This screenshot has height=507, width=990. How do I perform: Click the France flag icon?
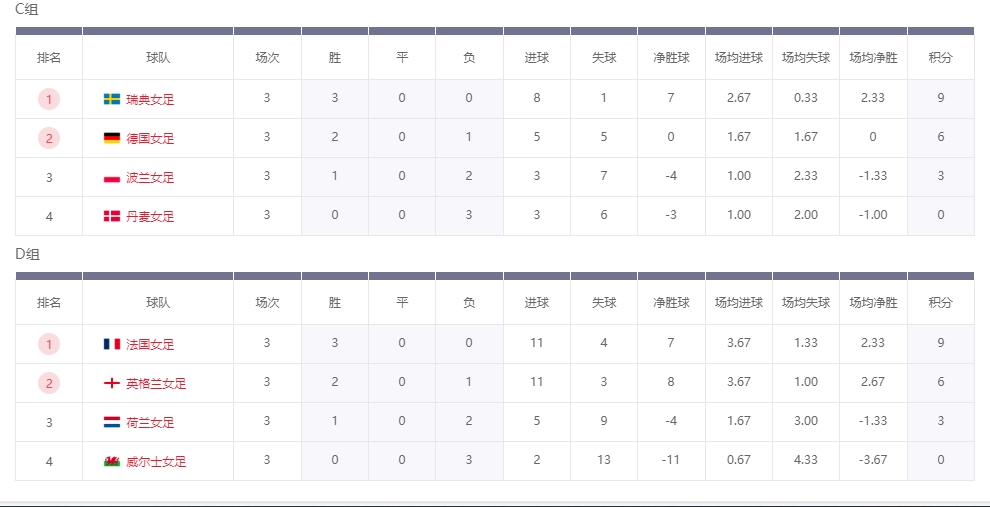point(112,344)
